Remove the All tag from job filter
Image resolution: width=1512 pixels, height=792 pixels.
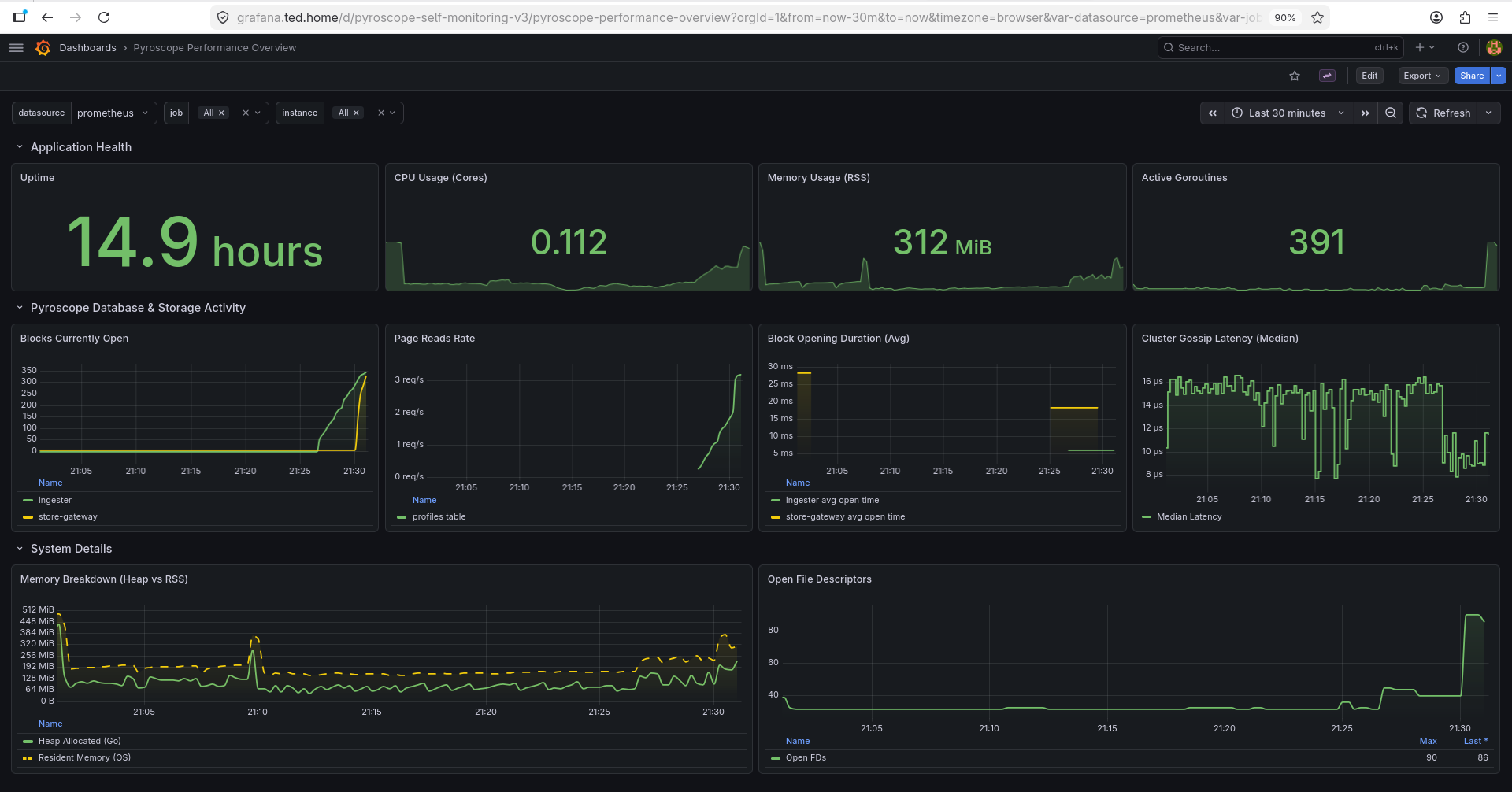[221, 113]
